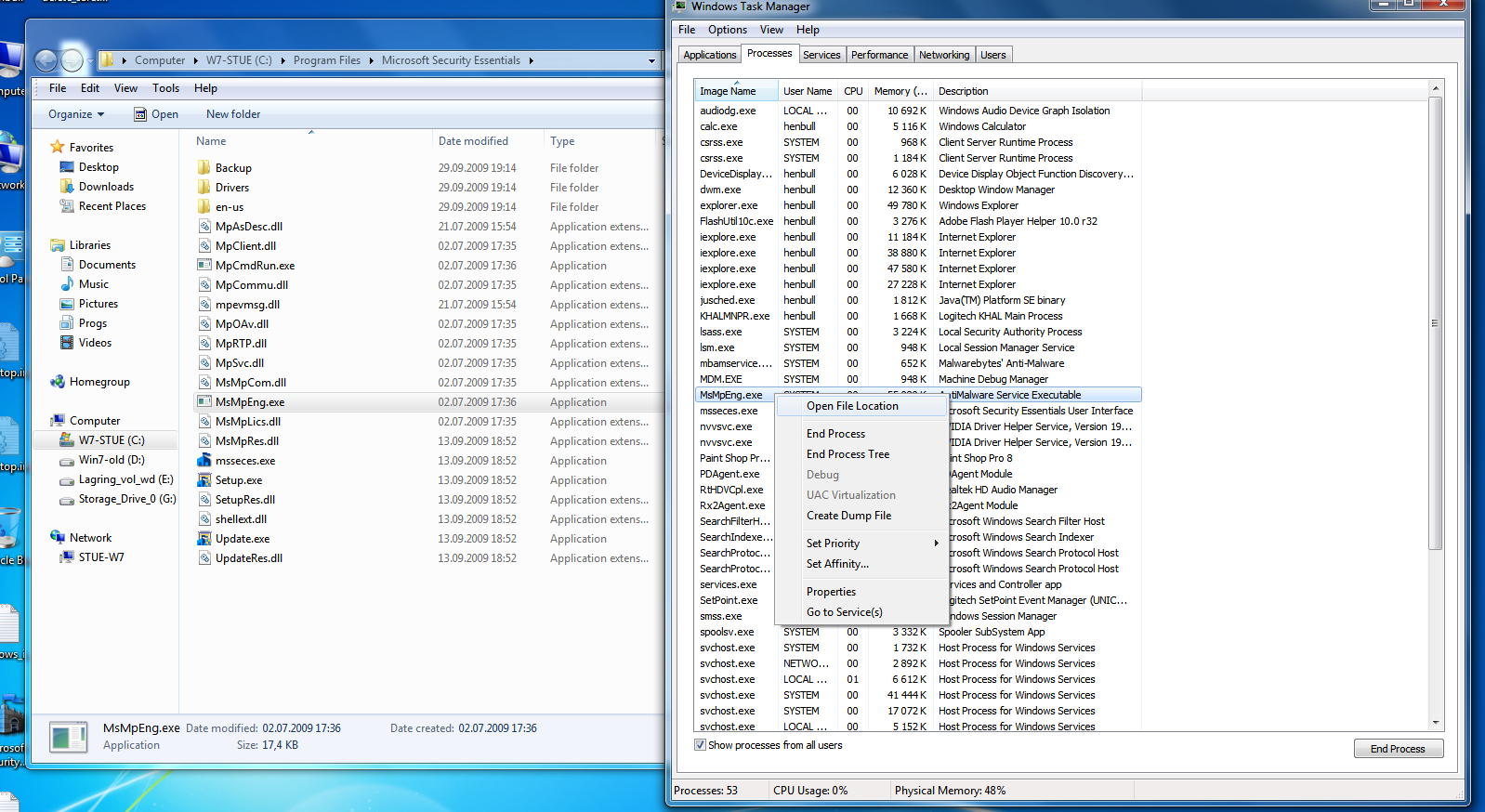Select the STUE-W7 computer icon
Image resolution: width=1485 pixels, height=812 pixels.
[67, 557]
